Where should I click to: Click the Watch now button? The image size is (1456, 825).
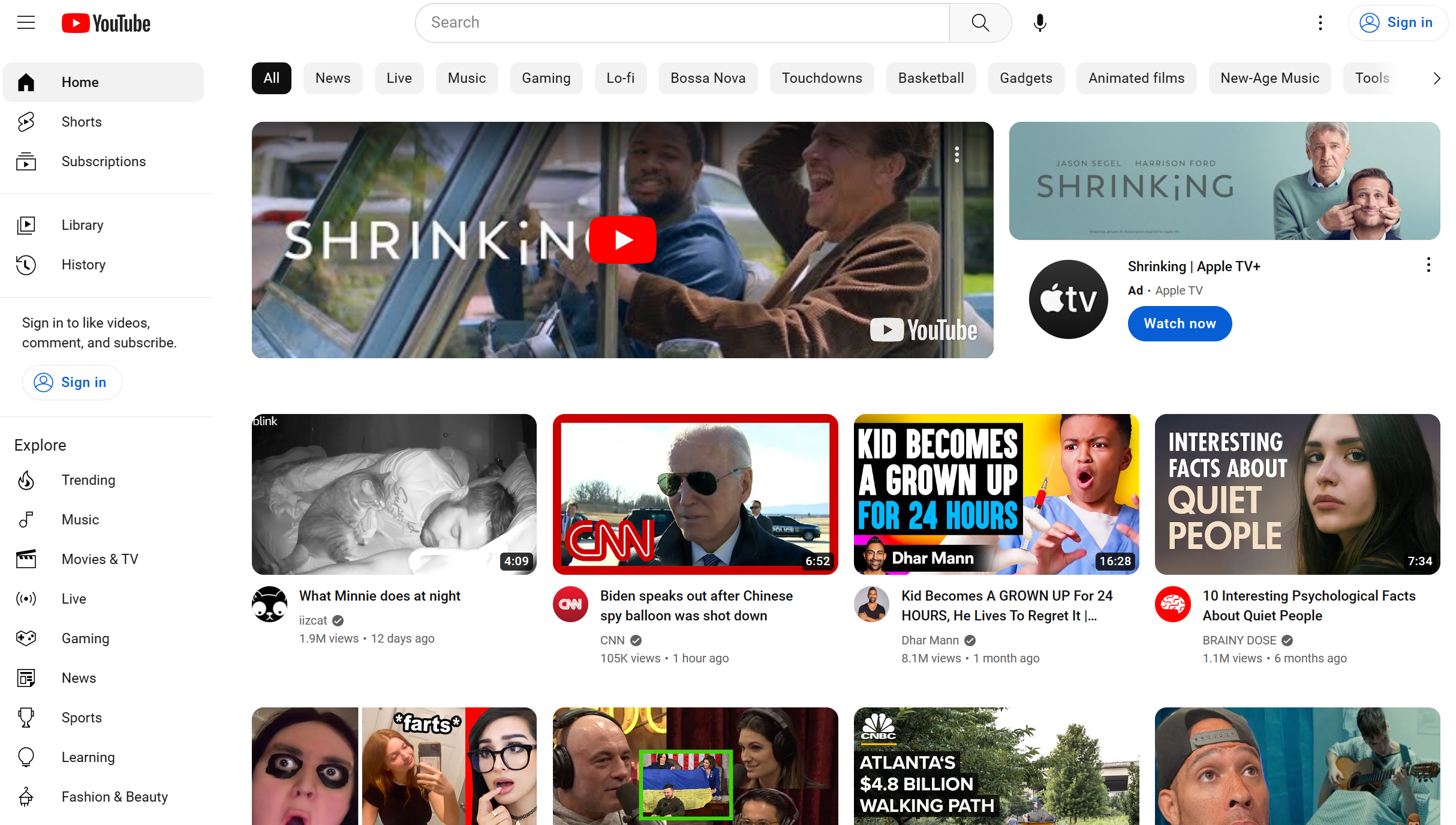click(x=1180, y=323)
